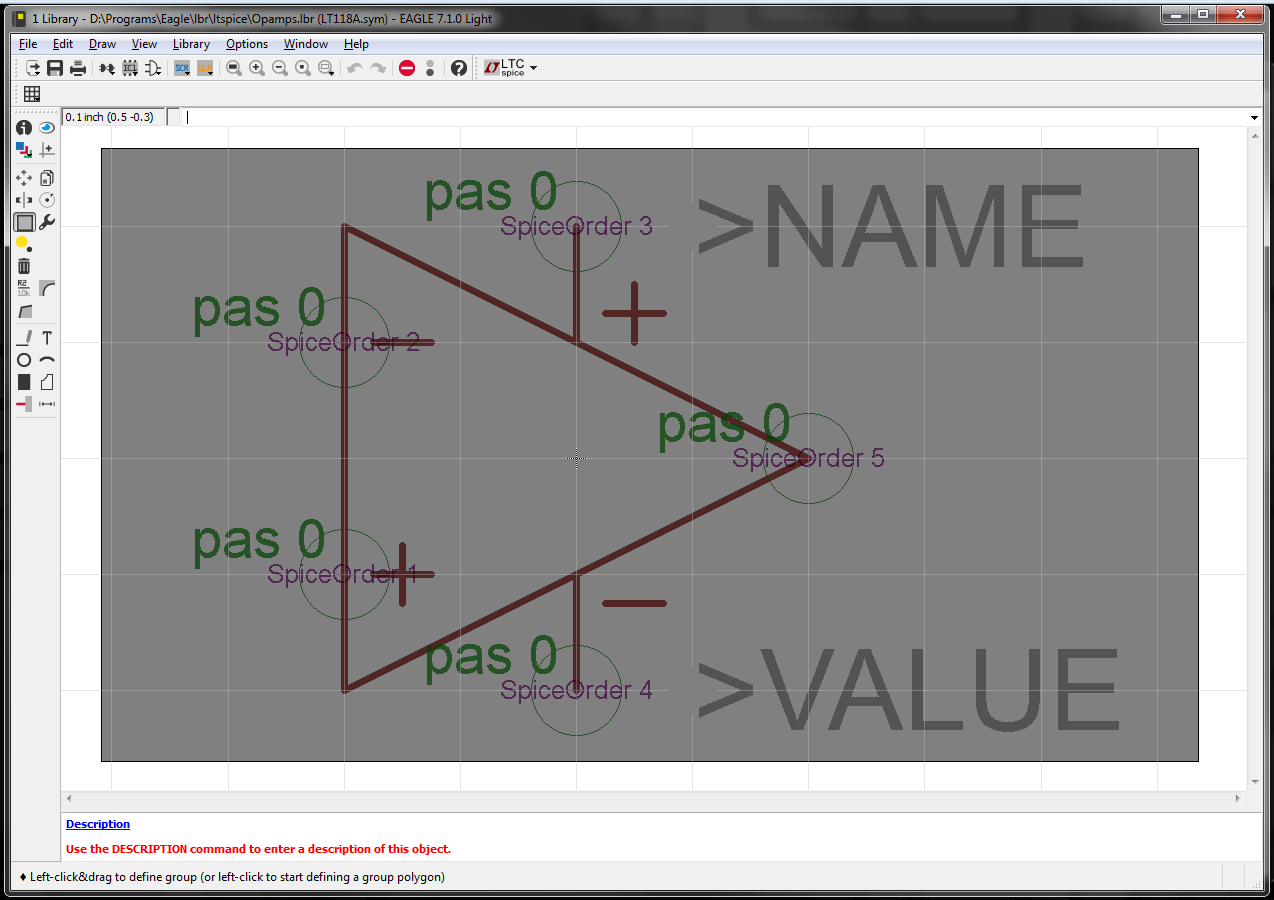Image resolution: width=1274 pixels, height=900 pixels.
Task: Select the Mark origin tool
Action: click(x=47, y=150)
